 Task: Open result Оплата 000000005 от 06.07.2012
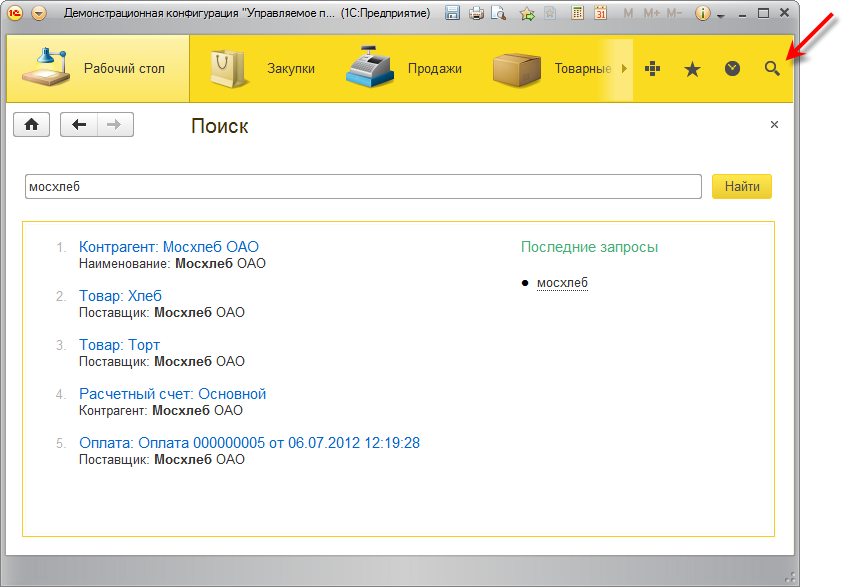[x=250, y=443]
